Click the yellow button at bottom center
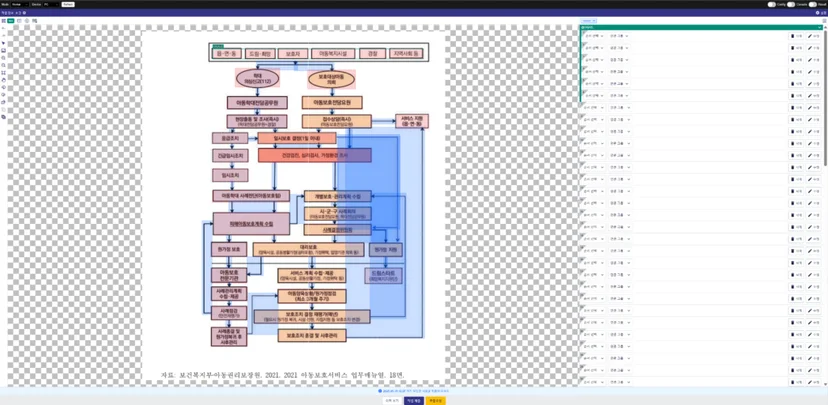The width and height of the screenshot is (828, 405). click(436, 401)
